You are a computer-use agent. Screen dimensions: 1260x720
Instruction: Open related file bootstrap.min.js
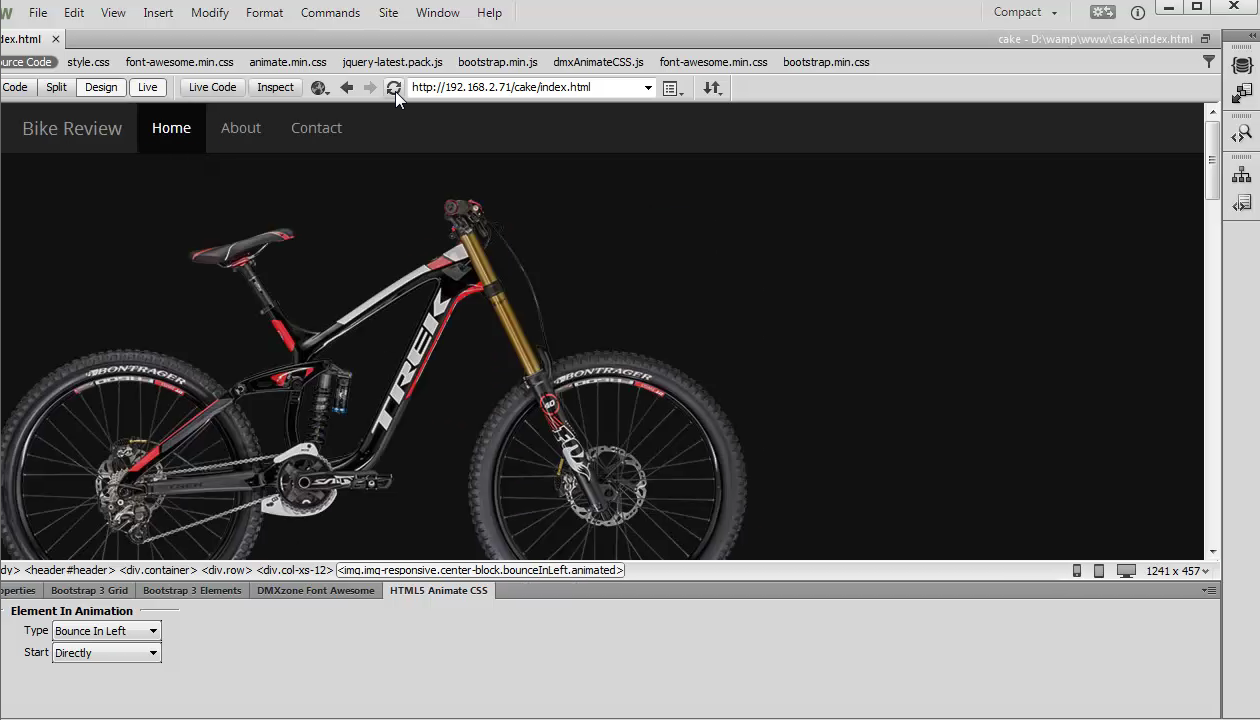tap(498, 62)
